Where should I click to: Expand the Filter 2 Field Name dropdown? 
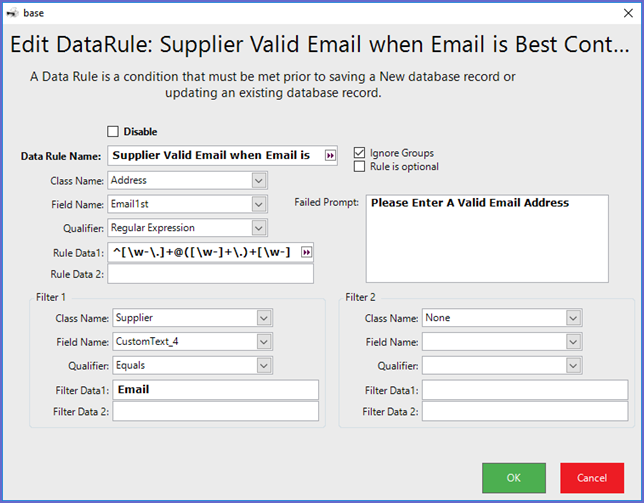[572, 342]
